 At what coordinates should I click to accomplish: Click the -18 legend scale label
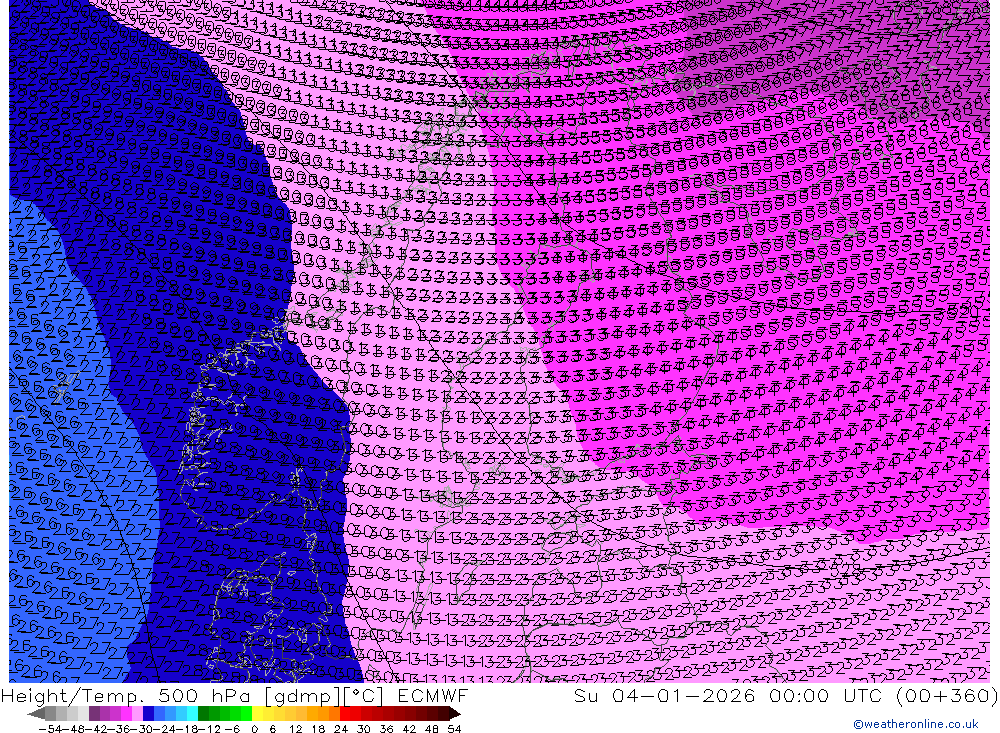point(188,729)
